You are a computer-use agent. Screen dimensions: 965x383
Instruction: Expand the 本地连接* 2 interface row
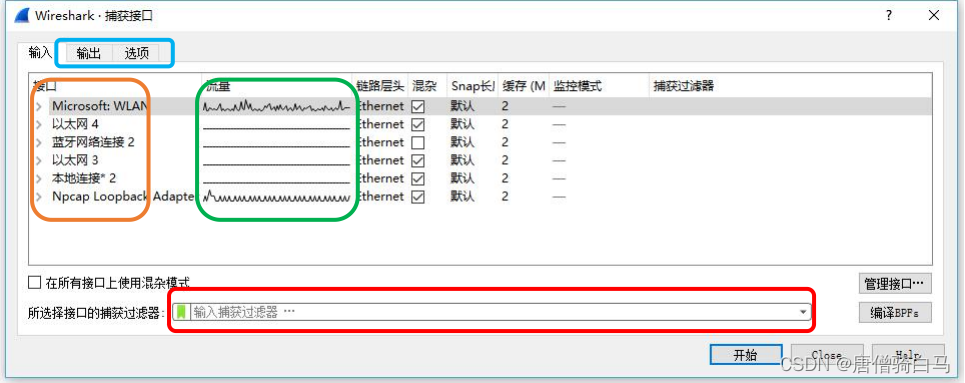coord(39,179)
